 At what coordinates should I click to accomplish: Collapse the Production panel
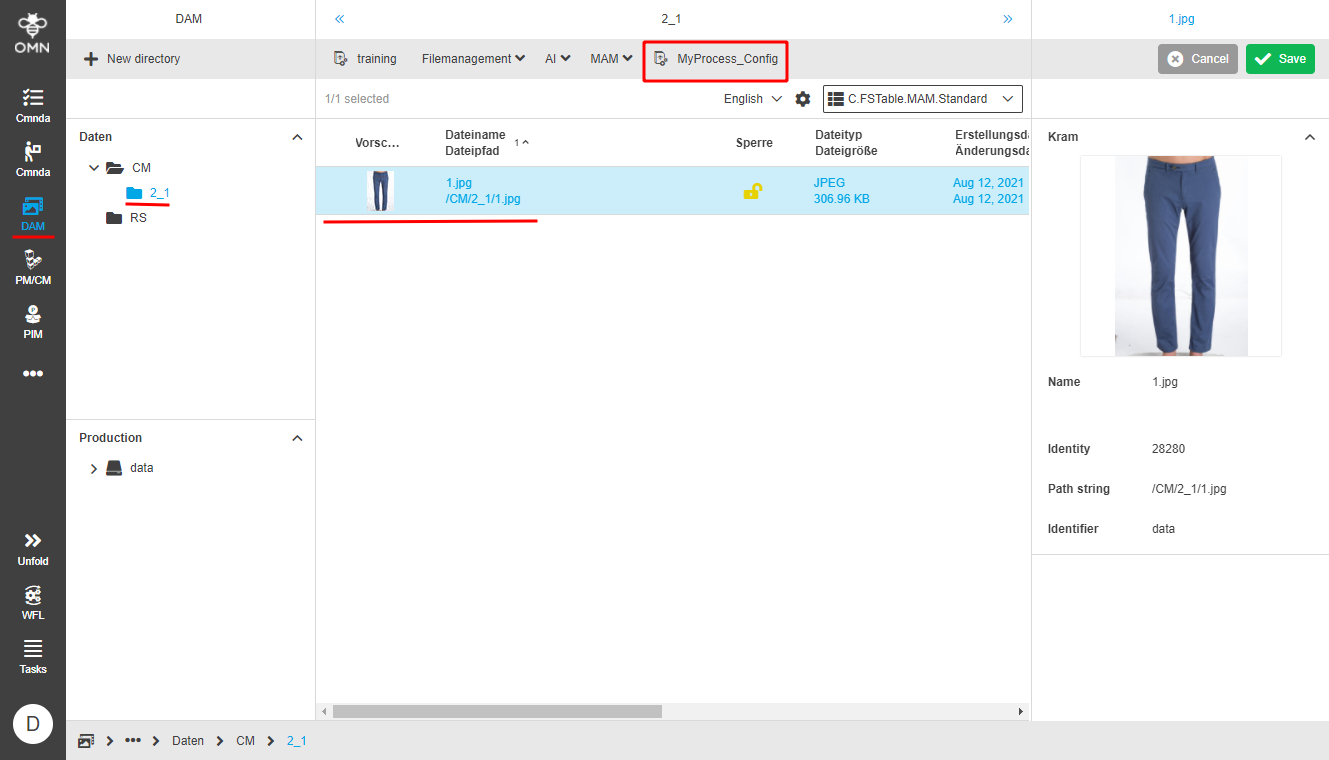(296, 438)
